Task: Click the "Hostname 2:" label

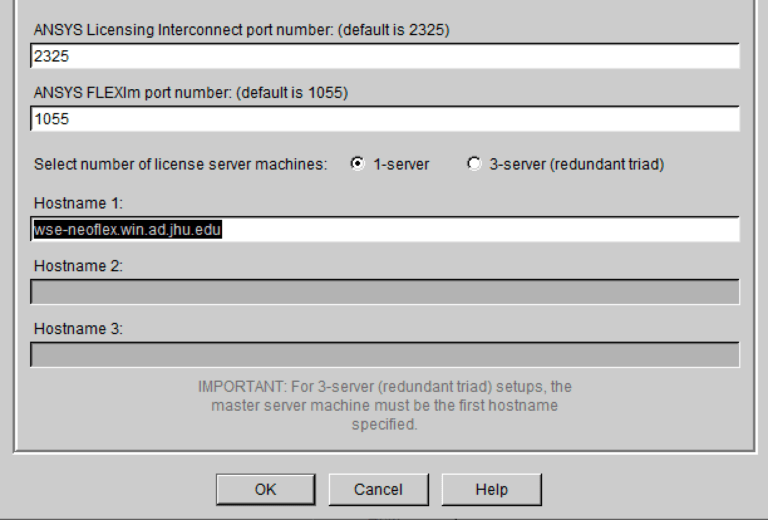Action: (78, 266)
